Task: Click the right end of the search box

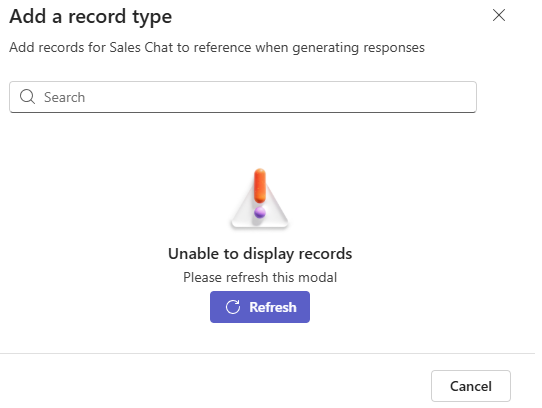Action: click(x=463, y=97)
